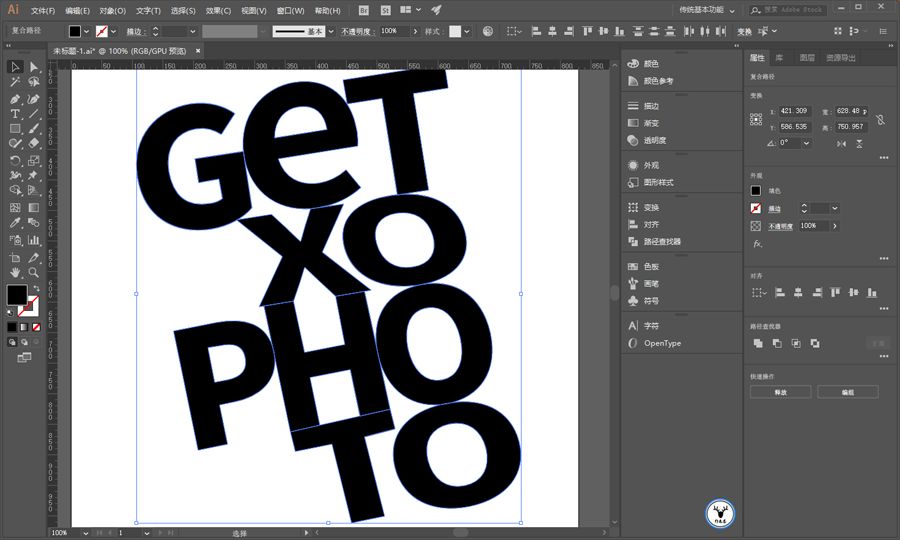Screen dimensions: 900x540
Task: Choose the Direct Selection white arrow tool
Action: coord(34,67)
